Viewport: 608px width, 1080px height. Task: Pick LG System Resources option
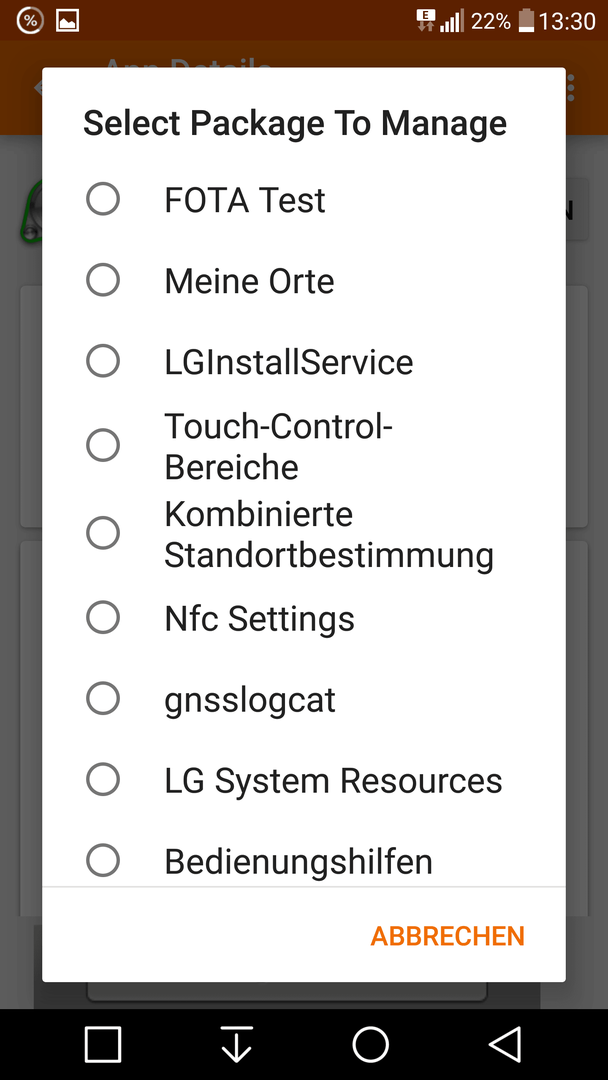coord(304,780)
